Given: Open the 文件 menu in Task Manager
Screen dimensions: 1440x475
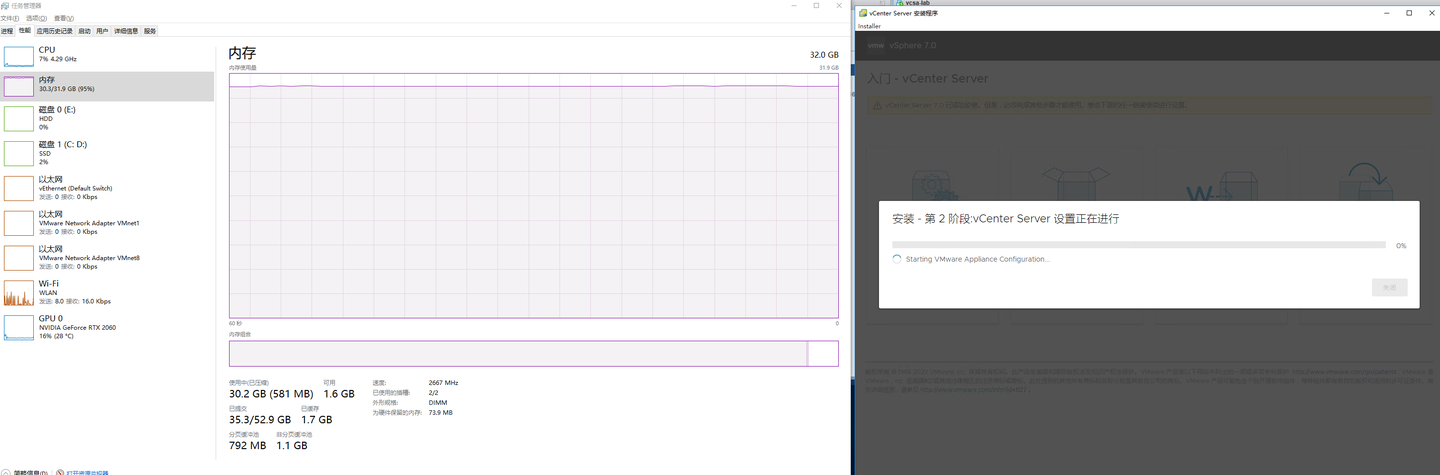Looking at the screenshot, I should point(10,18).
